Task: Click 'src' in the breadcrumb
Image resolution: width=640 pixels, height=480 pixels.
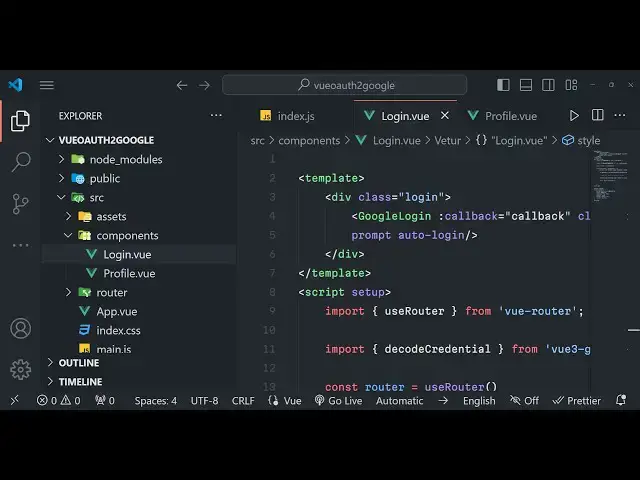Action: tap(258, 141)
